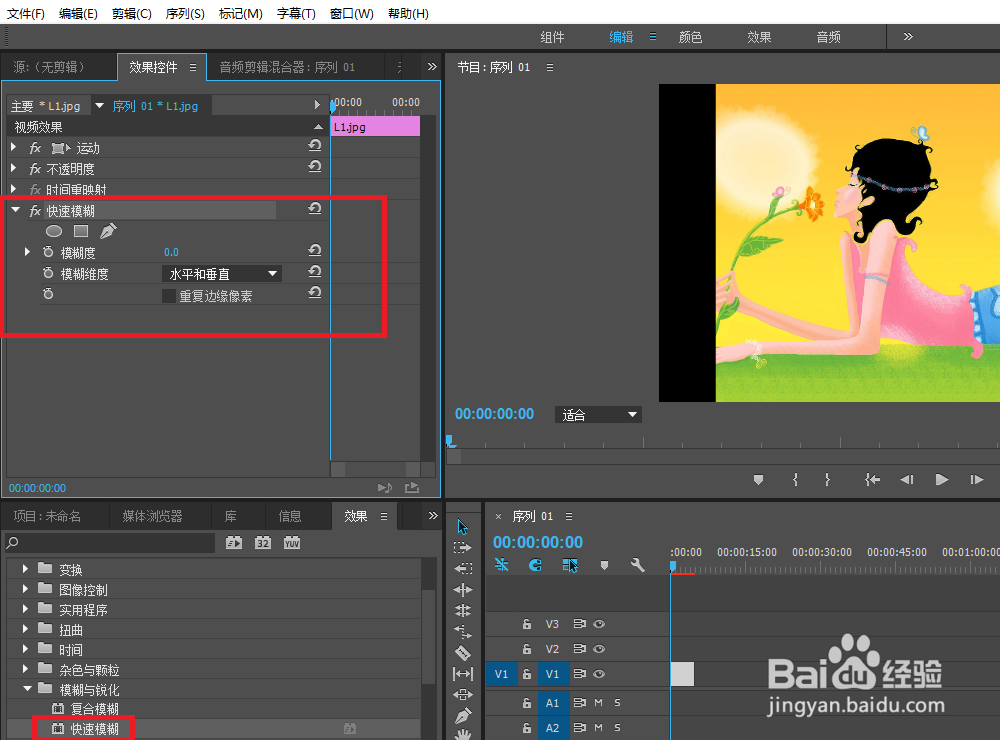1000x740 pixels.
Task: Lock the V3 track
Action: [x=527, y=624]
